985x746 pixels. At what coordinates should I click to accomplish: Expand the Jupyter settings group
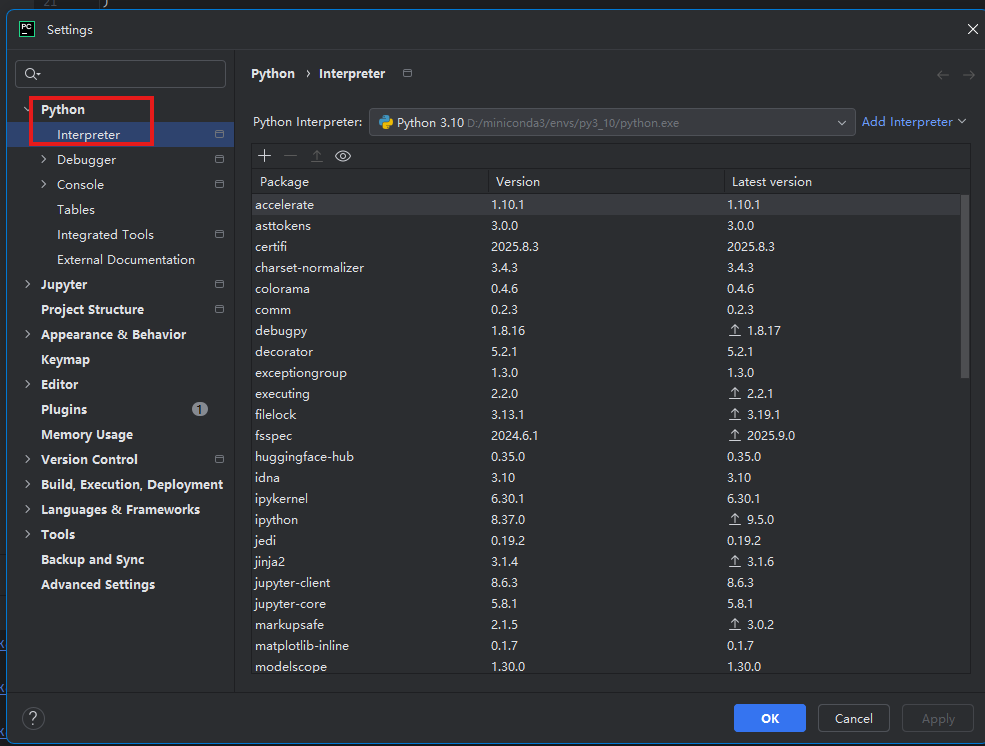27,284
